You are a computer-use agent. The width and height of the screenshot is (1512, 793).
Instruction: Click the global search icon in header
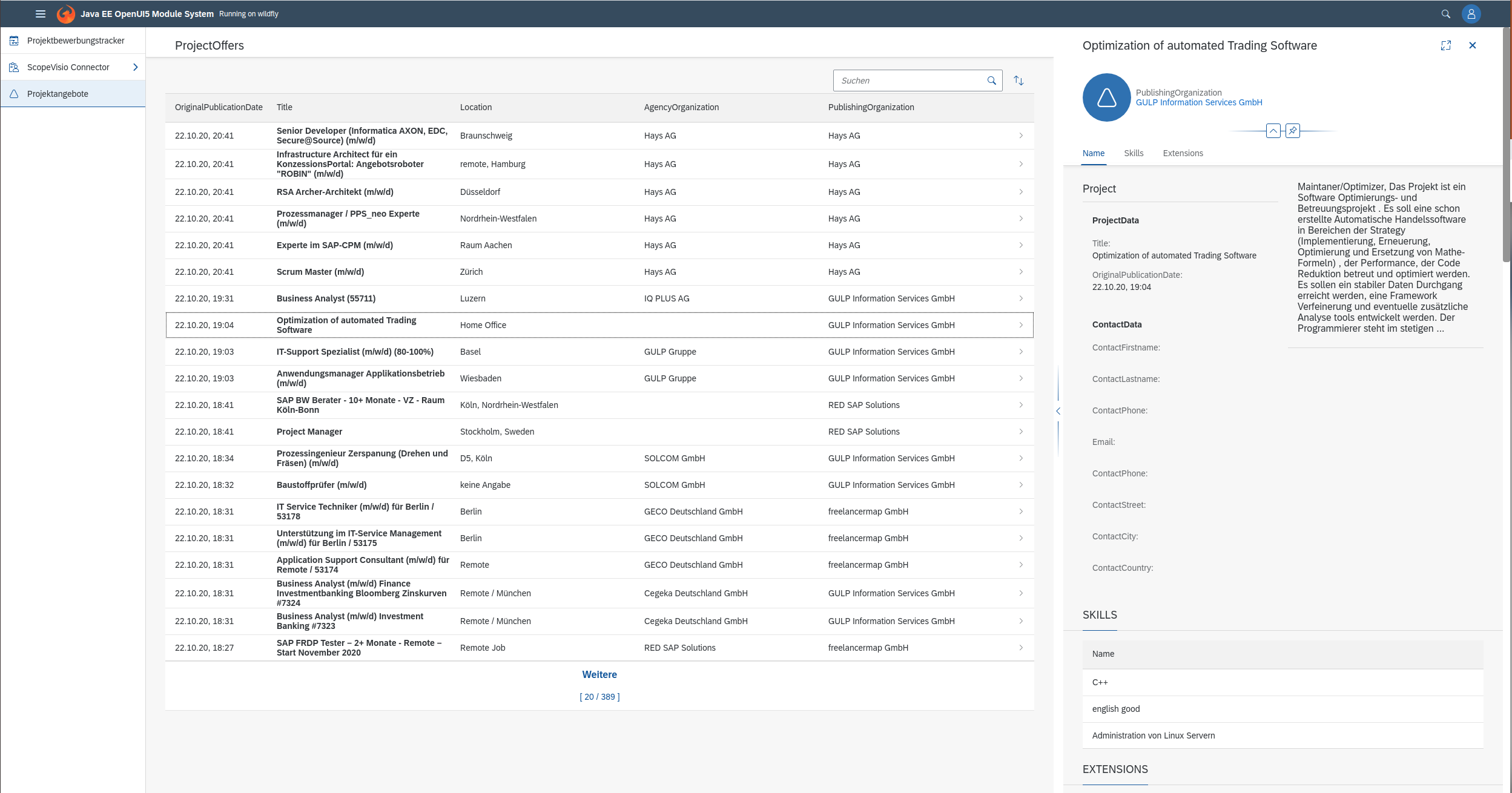point(1445,14)
